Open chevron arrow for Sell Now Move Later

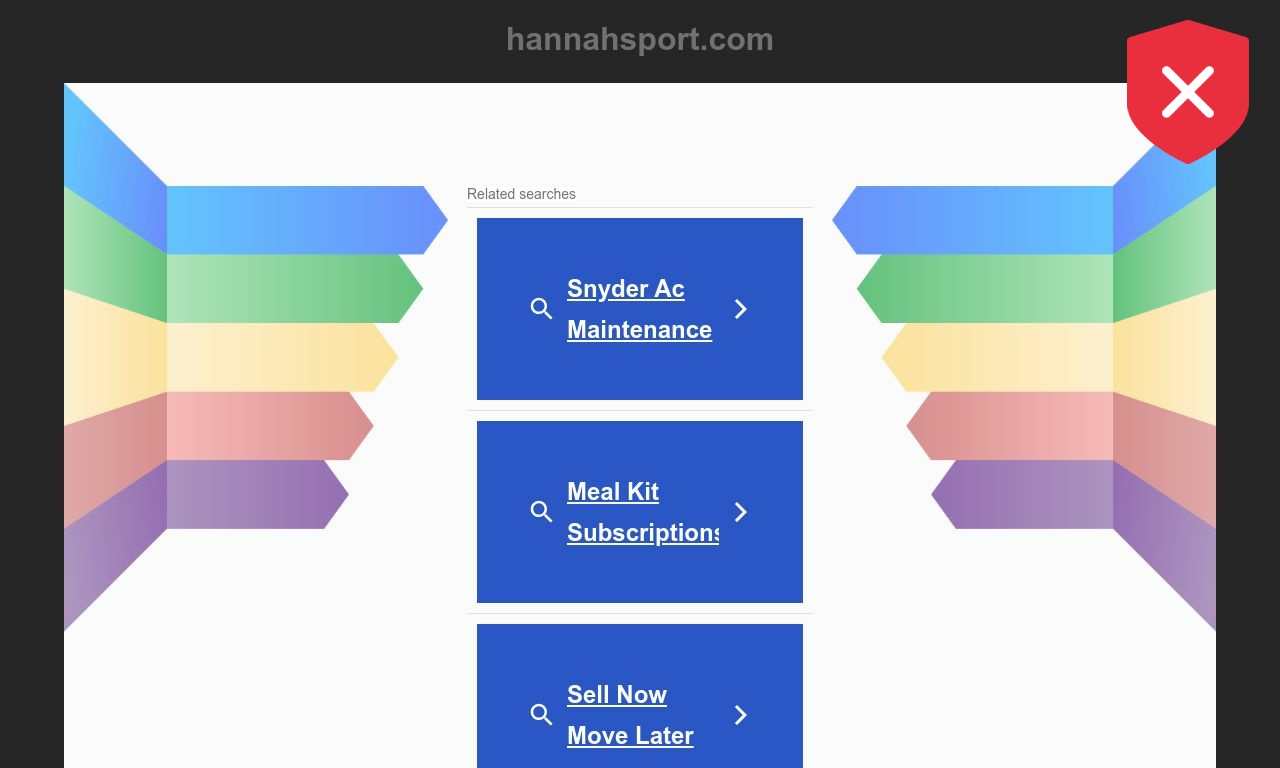[x=741, y=715]
